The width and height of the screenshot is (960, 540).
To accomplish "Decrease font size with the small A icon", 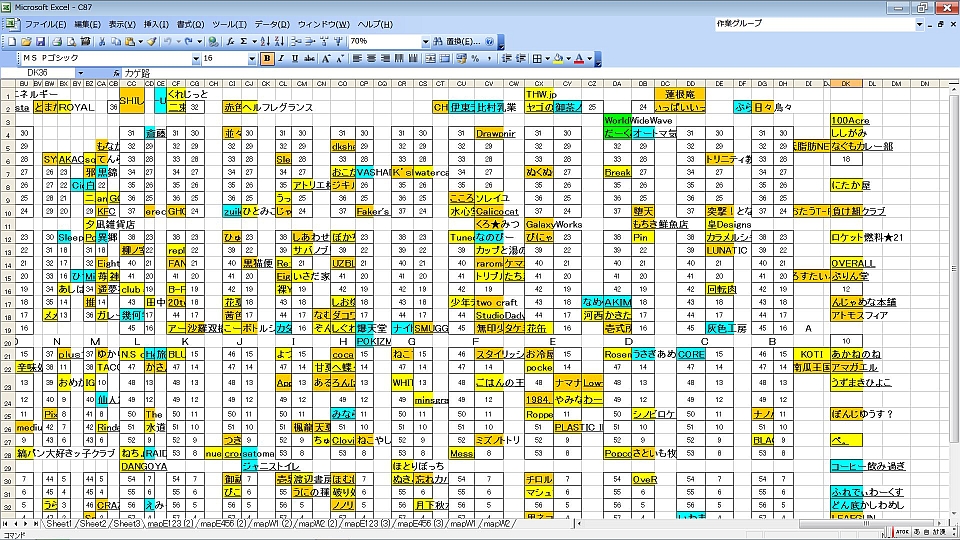I will (340, 59).
